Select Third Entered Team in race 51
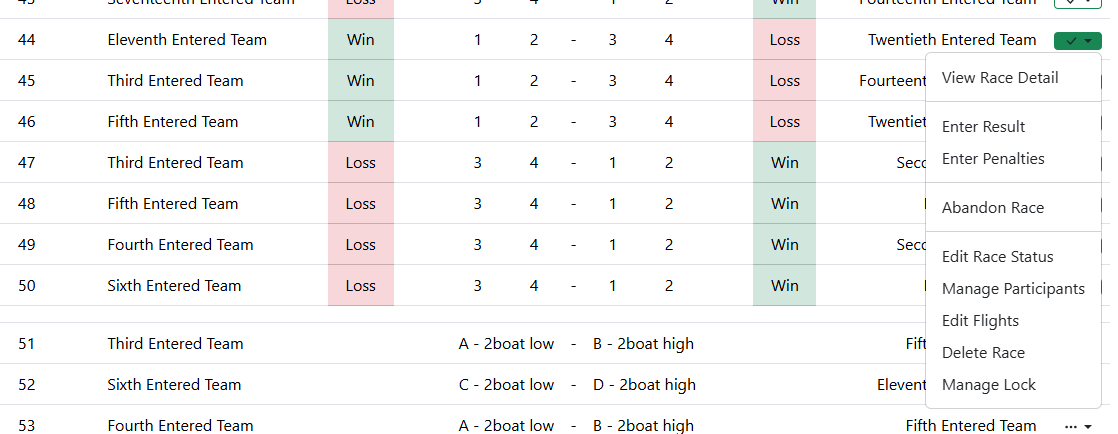Image resolution: width=1118 pixels, height=434 pixels. pos(175,344)
